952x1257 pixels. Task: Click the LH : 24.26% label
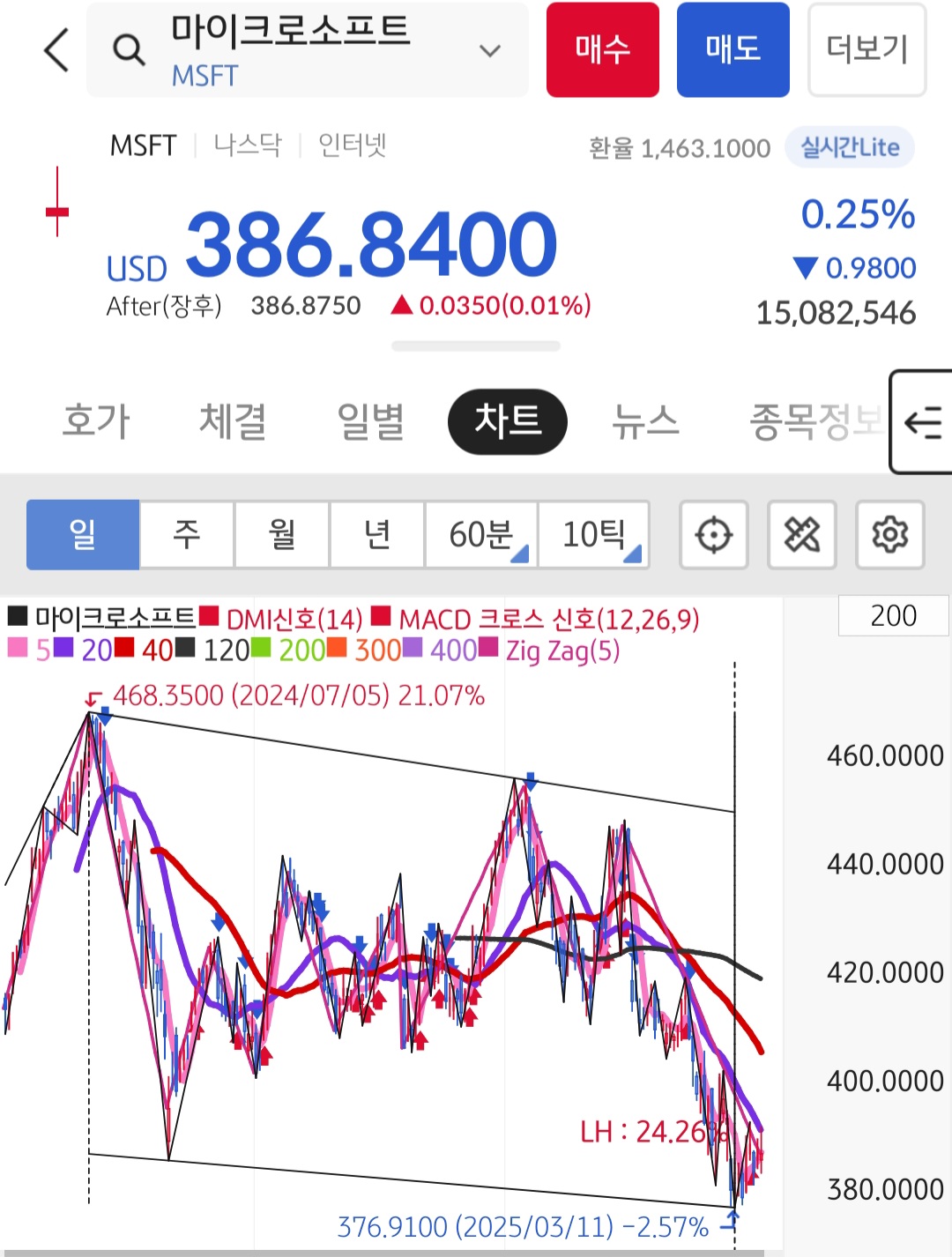click(655, 1131)
